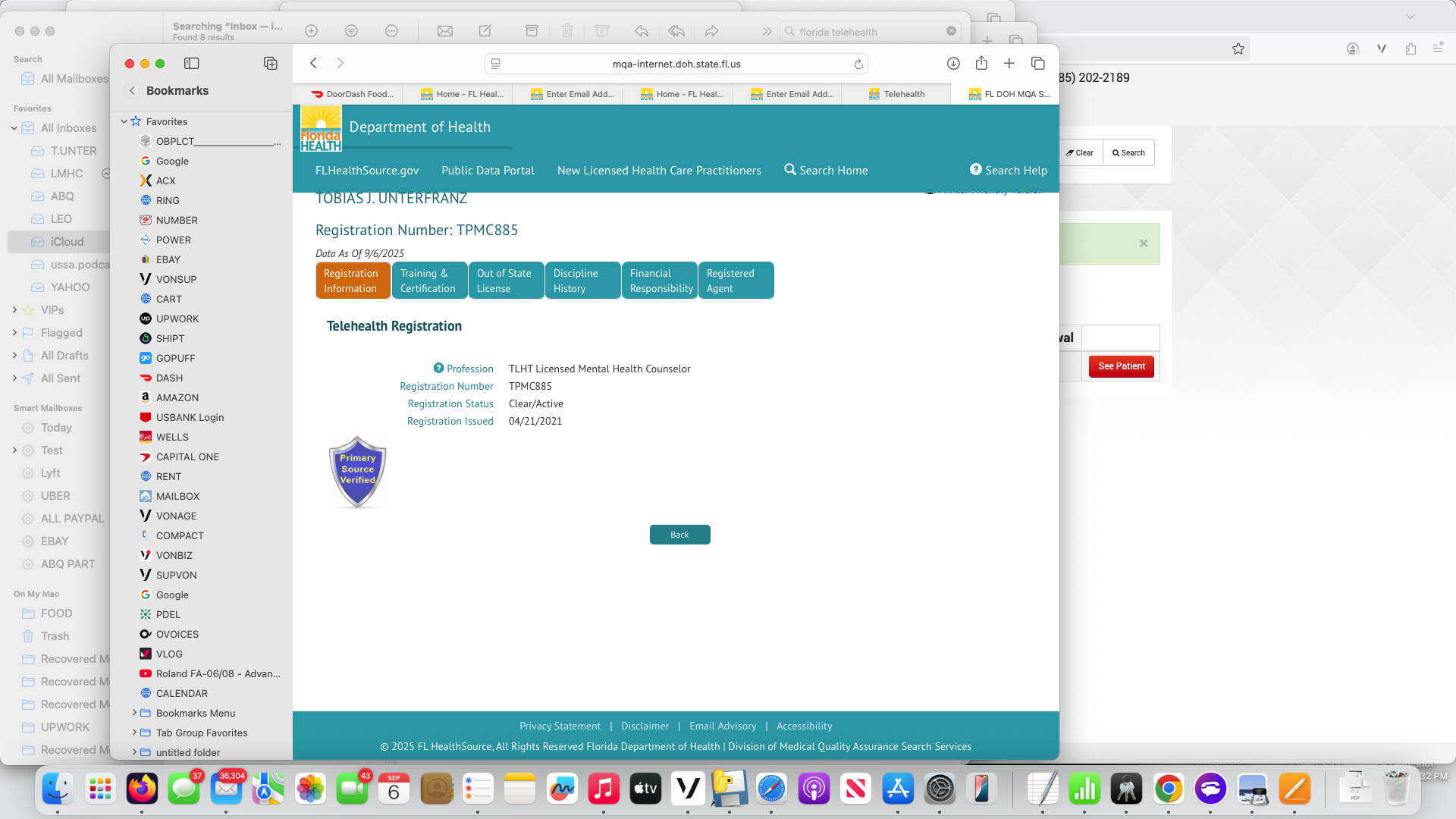Open the Privacy Statement footer link
1456x819 pixels.
click(560, 726)
